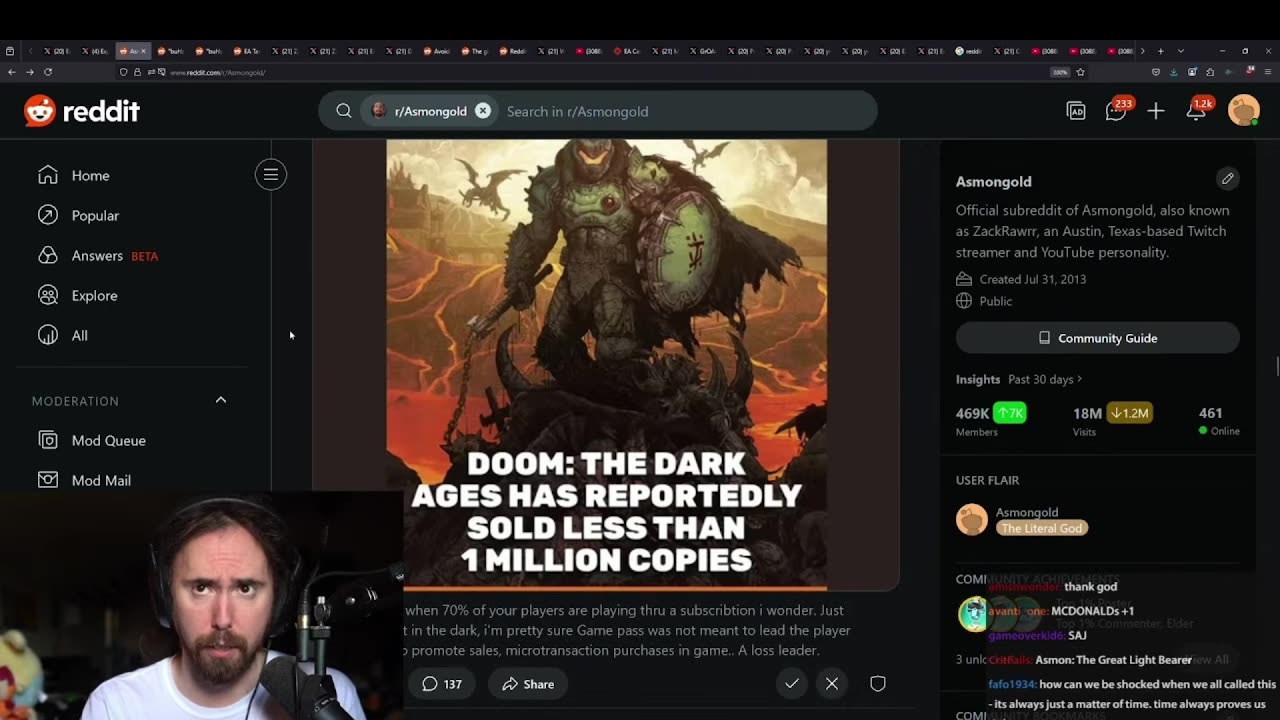Click the page scrollbar thumb
1280x720 pixels.
(x=1277, y=365)
